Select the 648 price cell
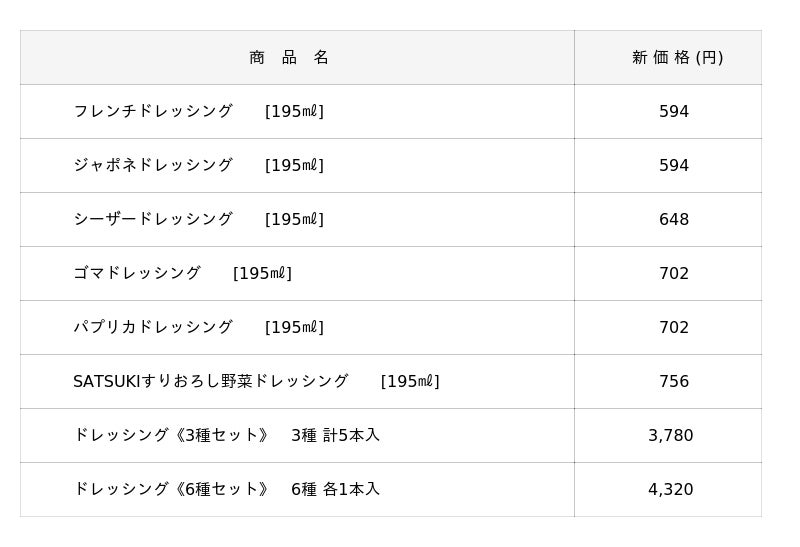 pos(673,220)
